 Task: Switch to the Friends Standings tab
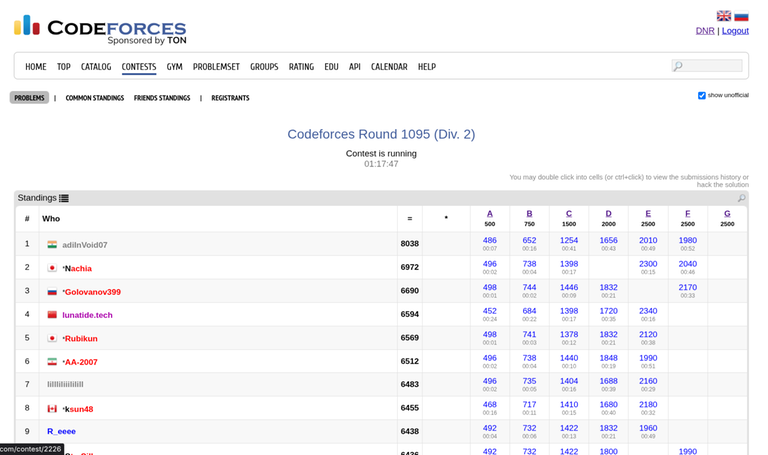(x=162, y=98)
